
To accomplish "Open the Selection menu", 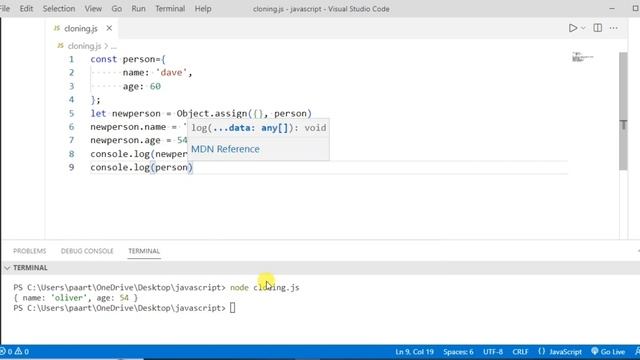I will pyautogui.click(x=59, y=9).
